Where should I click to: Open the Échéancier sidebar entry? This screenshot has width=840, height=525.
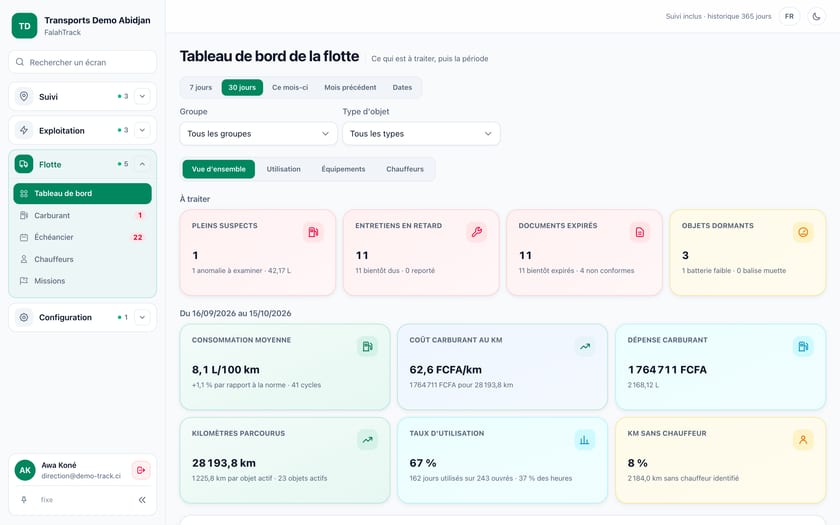coord(82,237)
